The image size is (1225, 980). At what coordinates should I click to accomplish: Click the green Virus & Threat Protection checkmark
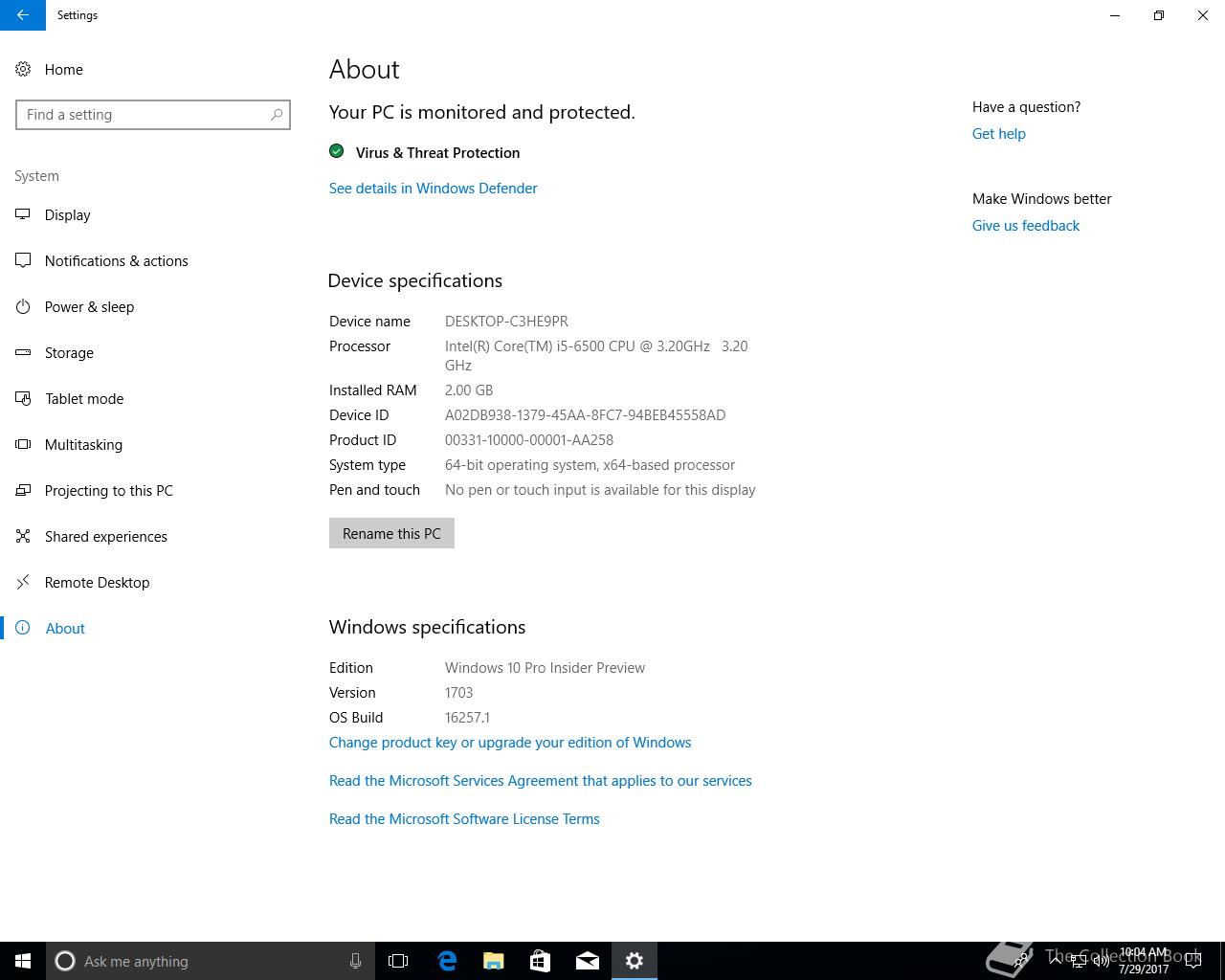pos(337,151)
